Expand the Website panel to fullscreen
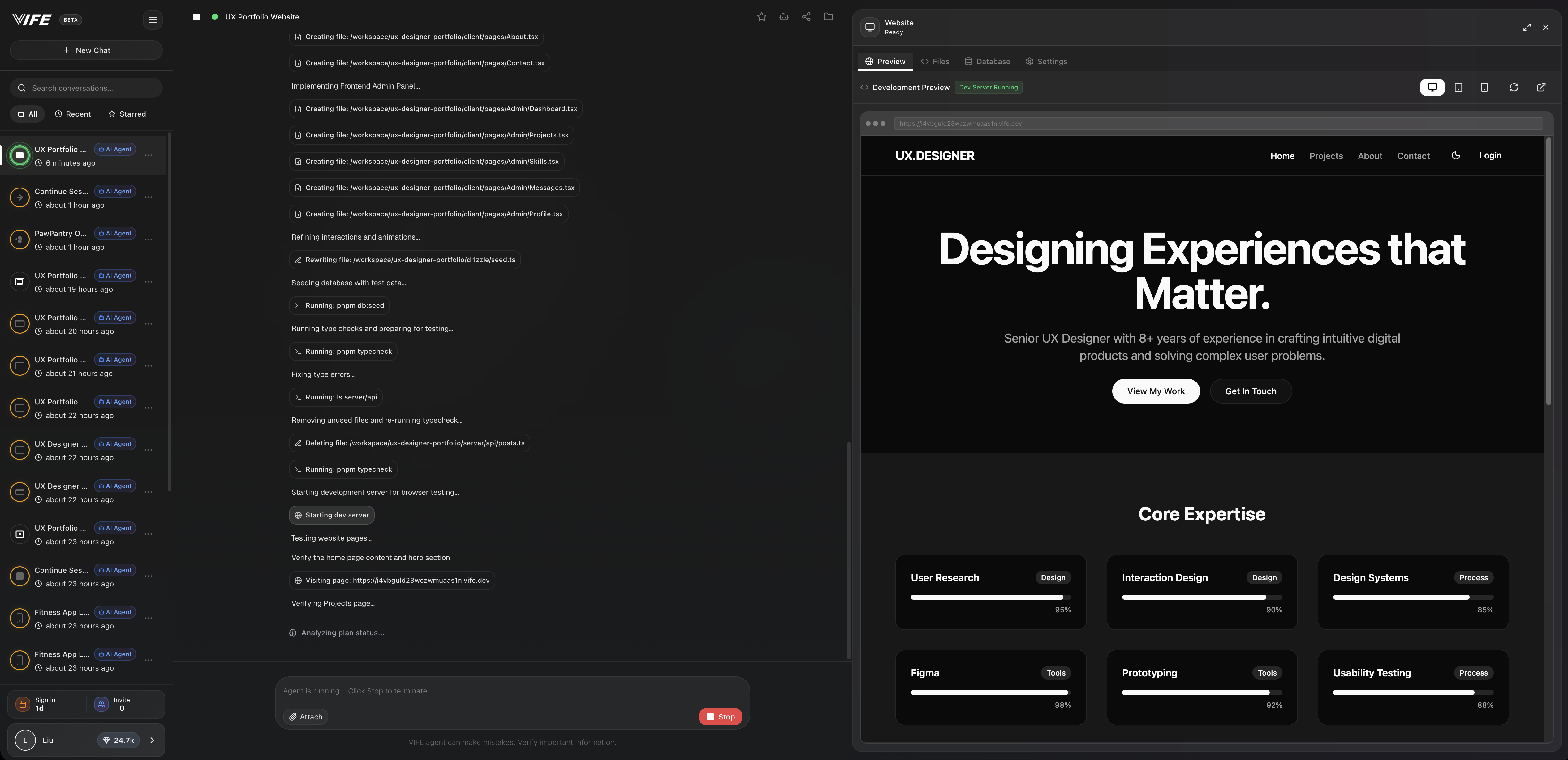The height and width of the screenshot is (760, 1568). tap(1527, 28)
